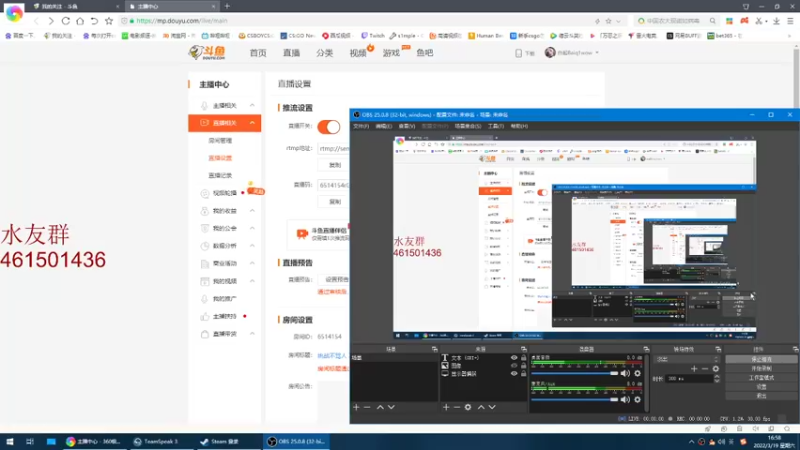Pop out the Scene Transitions dock panel

(718, 349)
